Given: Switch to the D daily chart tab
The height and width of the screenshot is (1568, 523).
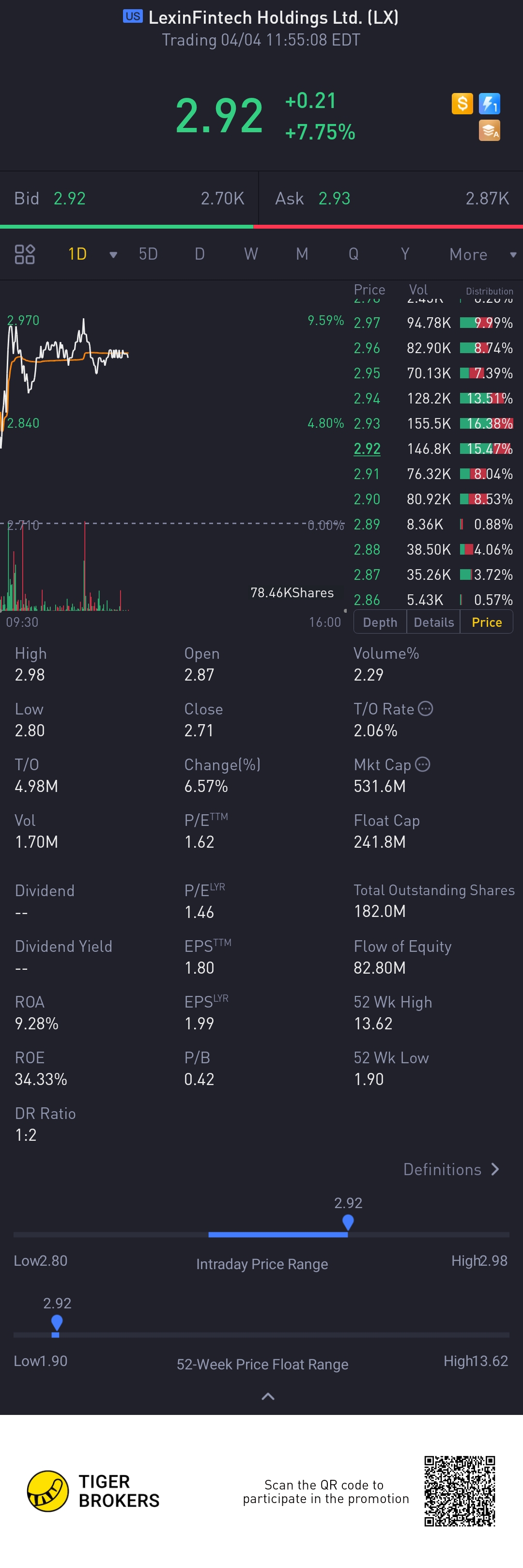Looking at the screenshot, I should pyautogui.click(x=200, y=254).
